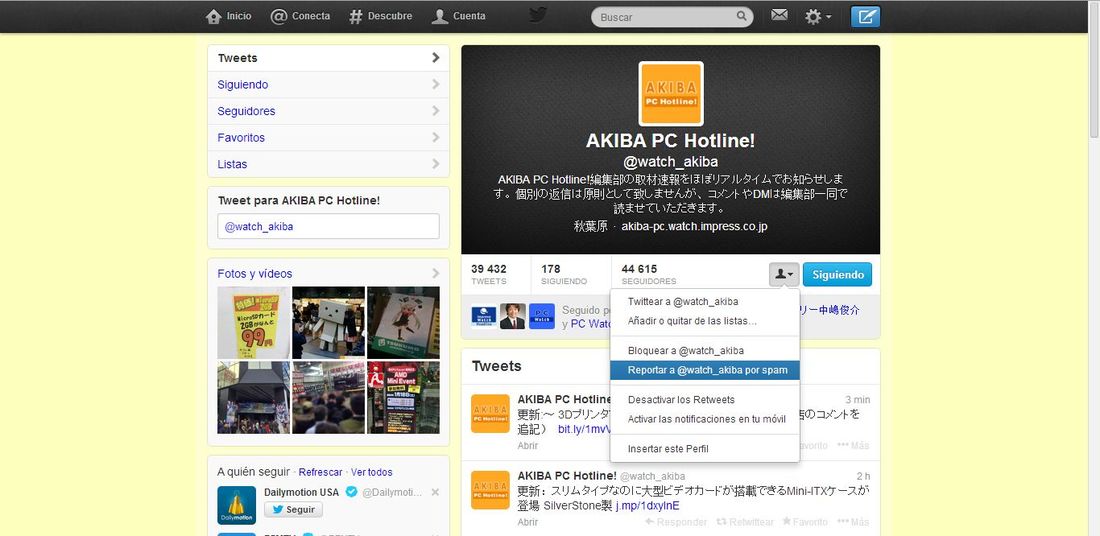Select Twittear a @watch_akiba menu item
This screenshot has height=536, width=1100.
705,302
